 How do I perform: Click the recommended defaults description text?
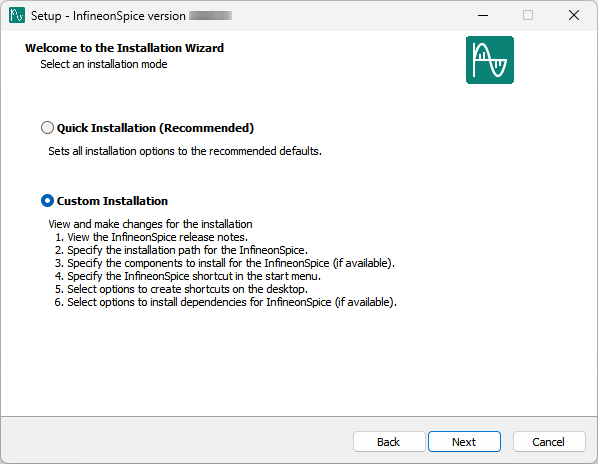click(x=185, y=151)
